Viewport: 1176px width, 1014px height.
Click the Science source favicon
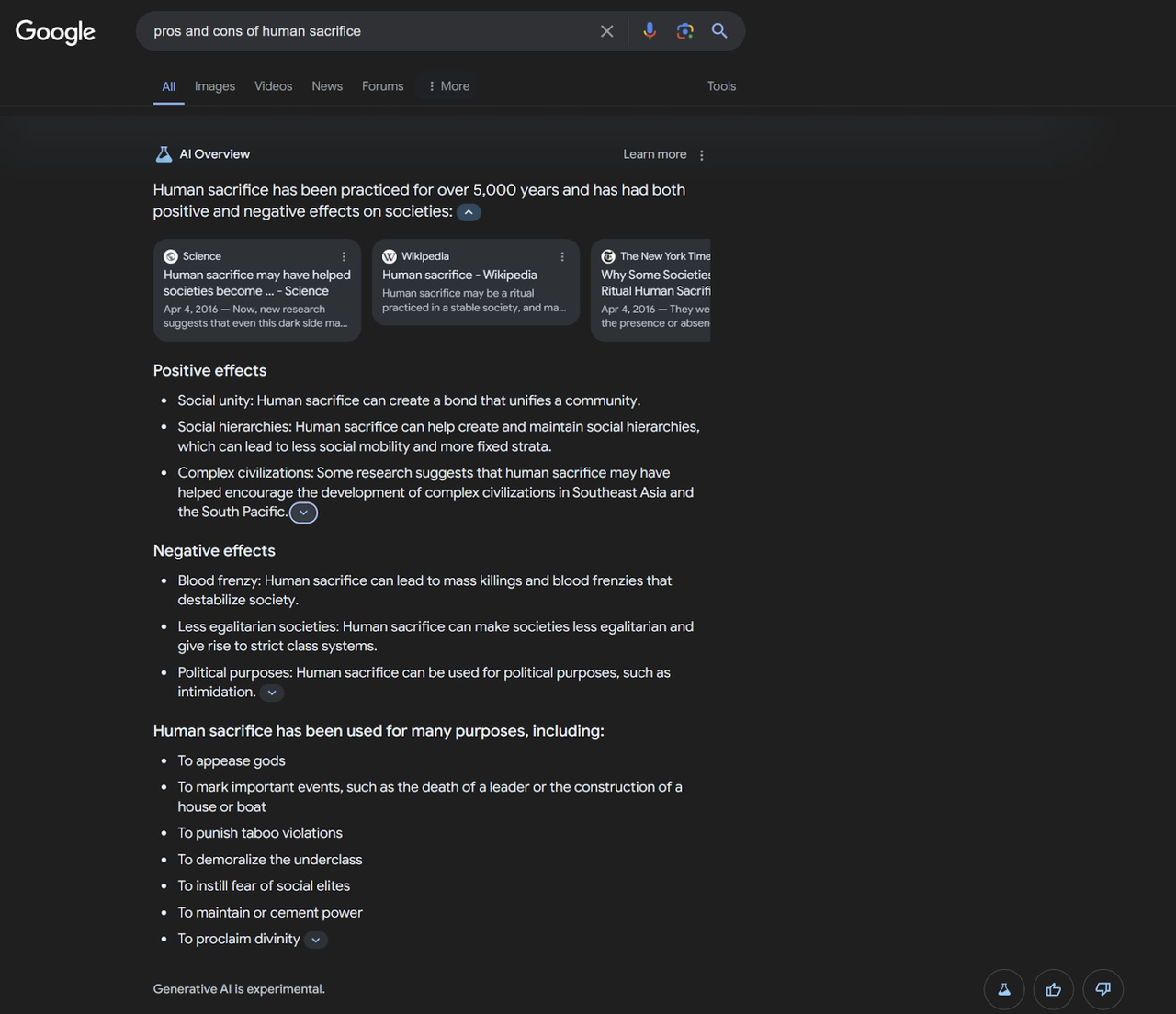(170, 256)
